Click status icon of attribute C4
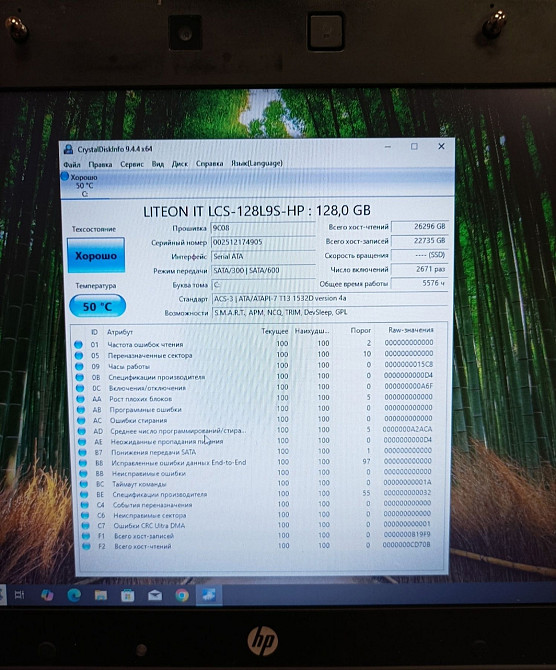556x670 pixels. click(85, 505)
